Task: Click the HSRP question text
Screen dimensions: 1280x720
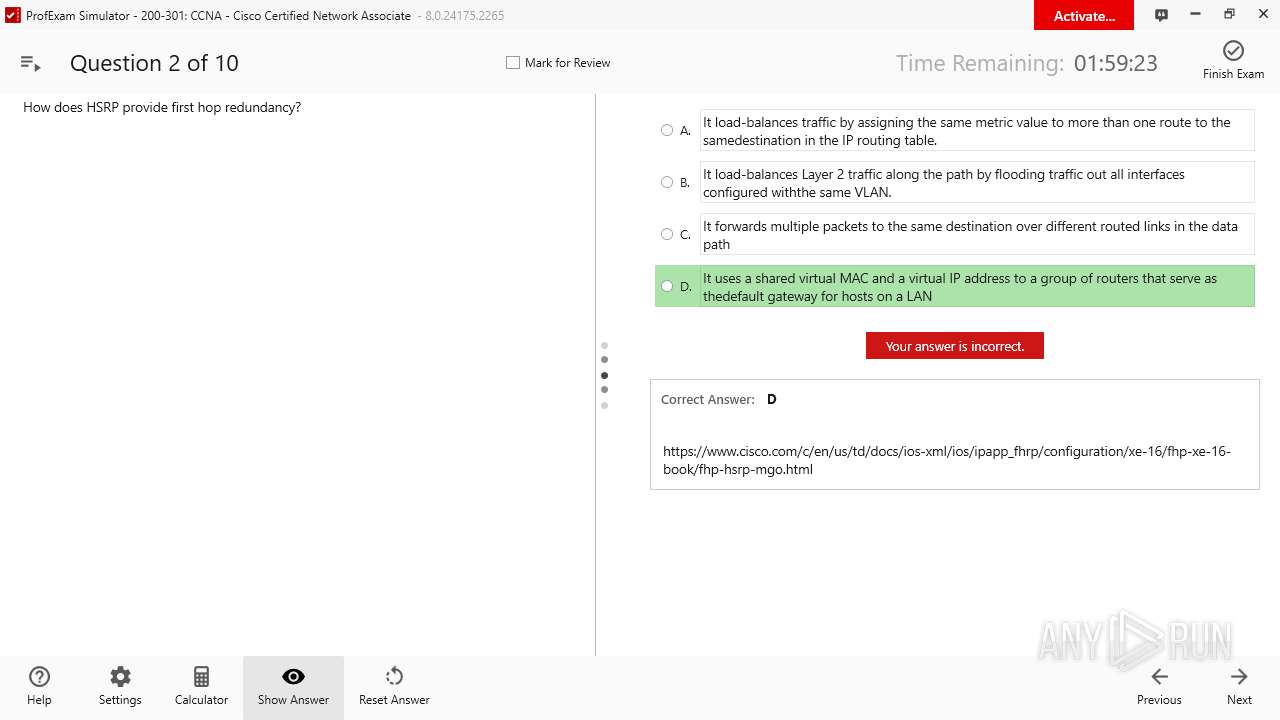Action: click(x=162, y=107)
